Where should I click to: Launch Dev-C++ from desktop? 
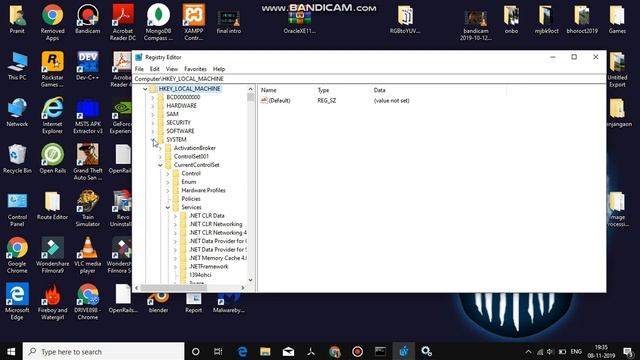point(87,66)
